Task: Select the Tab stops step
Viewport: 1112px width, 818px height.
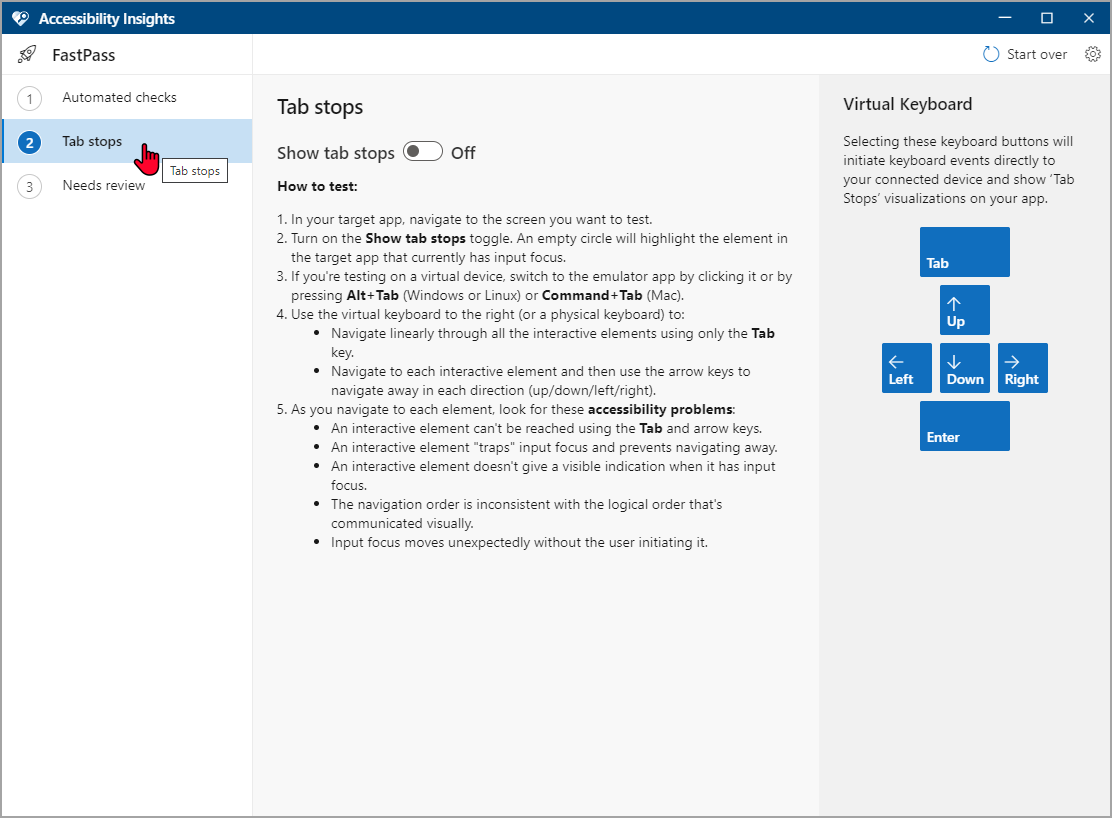Action: click(127, 141)
